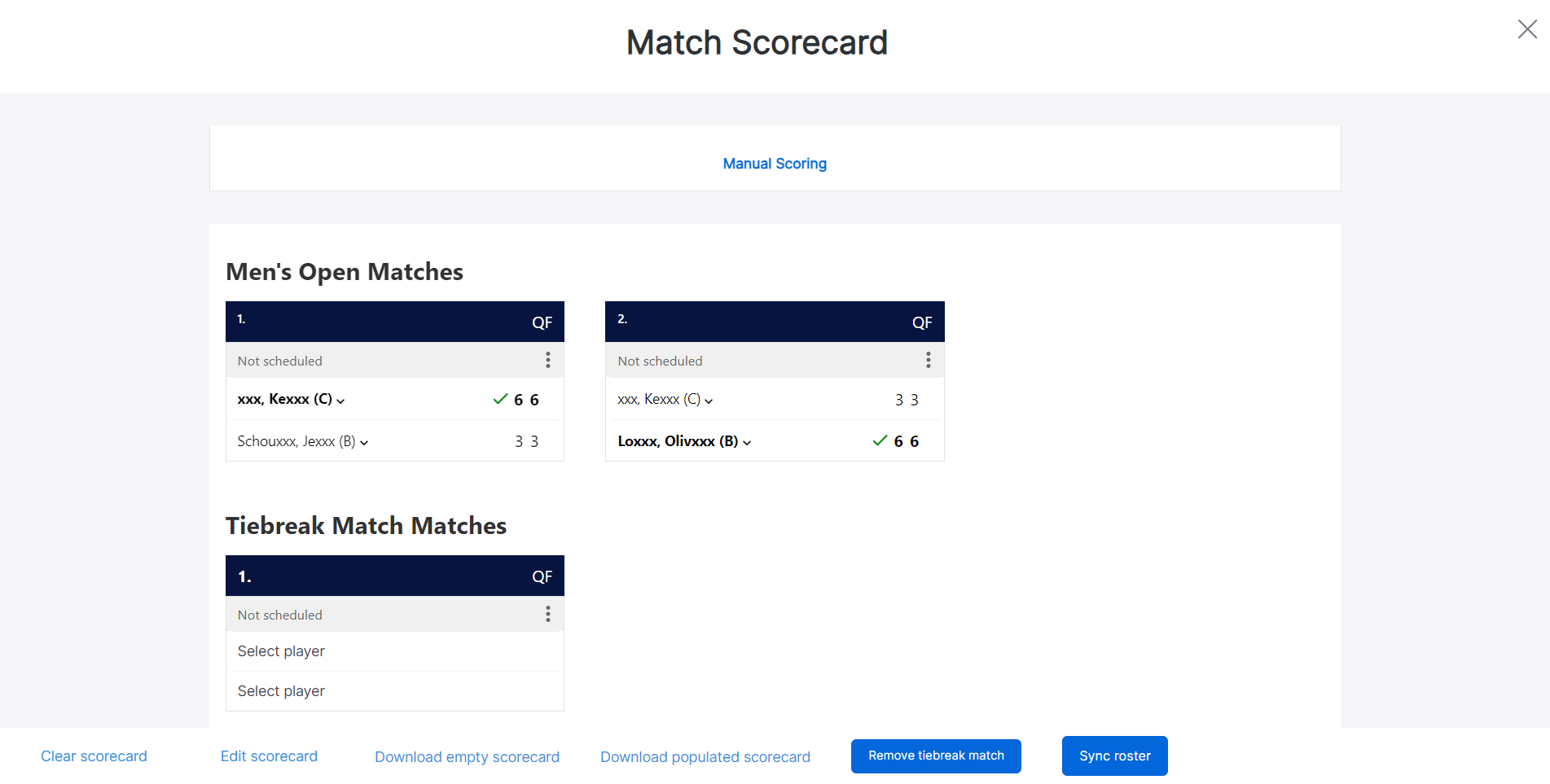This screenshot has height=784, width=1550.
Task: Click Clear scorecard link
Action: 94,756
